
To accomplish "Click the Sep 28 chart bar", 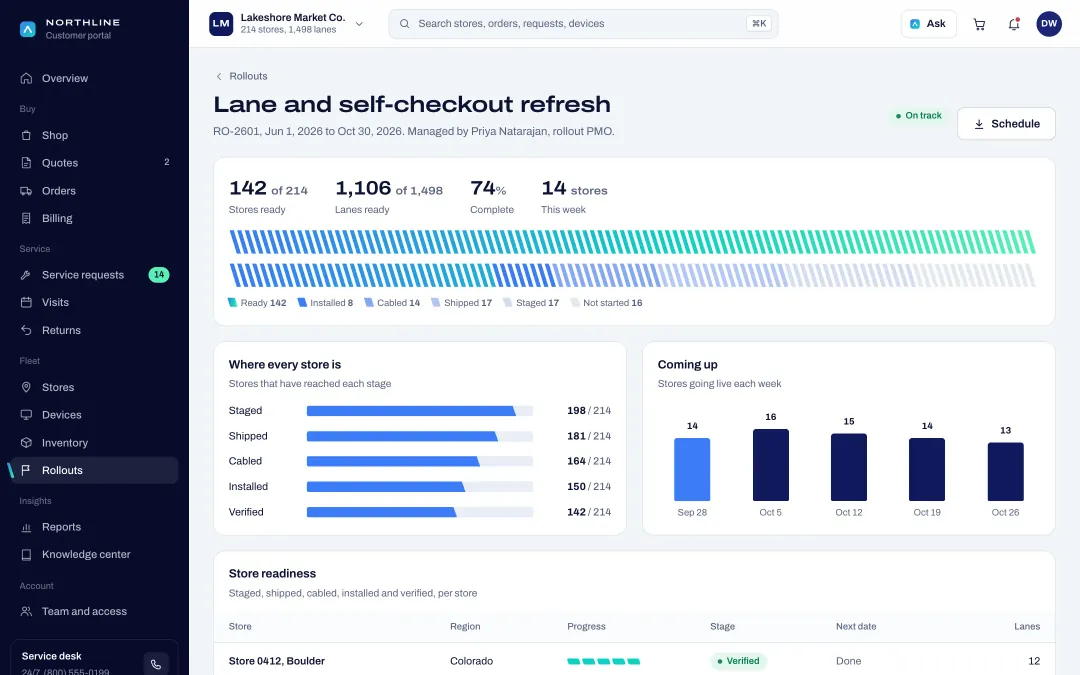I will tap(692, 470).
